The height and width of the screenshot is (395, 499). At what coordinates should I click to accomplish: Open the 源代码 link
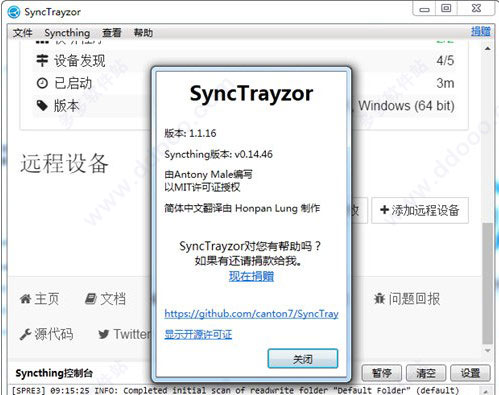(46, 334)
